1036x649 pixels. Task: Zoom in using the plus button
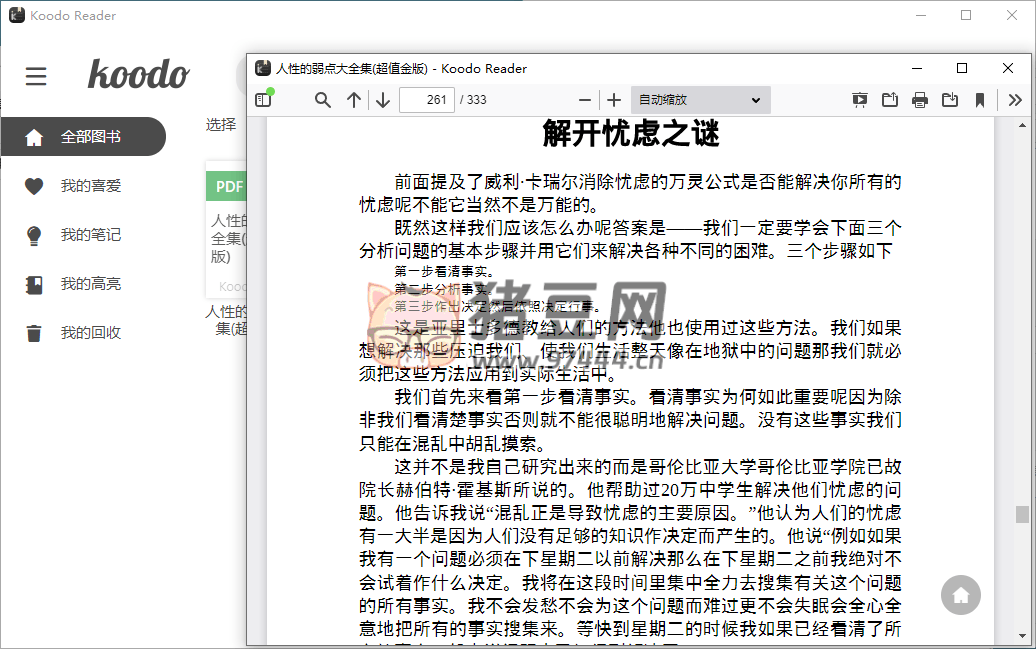[x=614, y=100]
